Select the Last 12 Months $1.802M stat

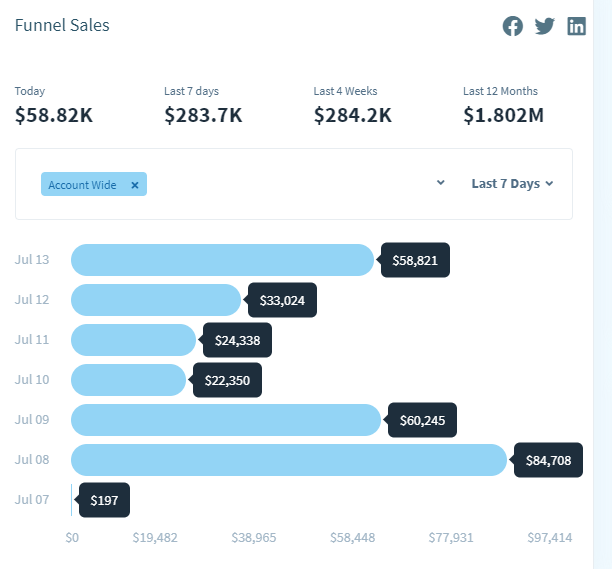click(503, 115)
